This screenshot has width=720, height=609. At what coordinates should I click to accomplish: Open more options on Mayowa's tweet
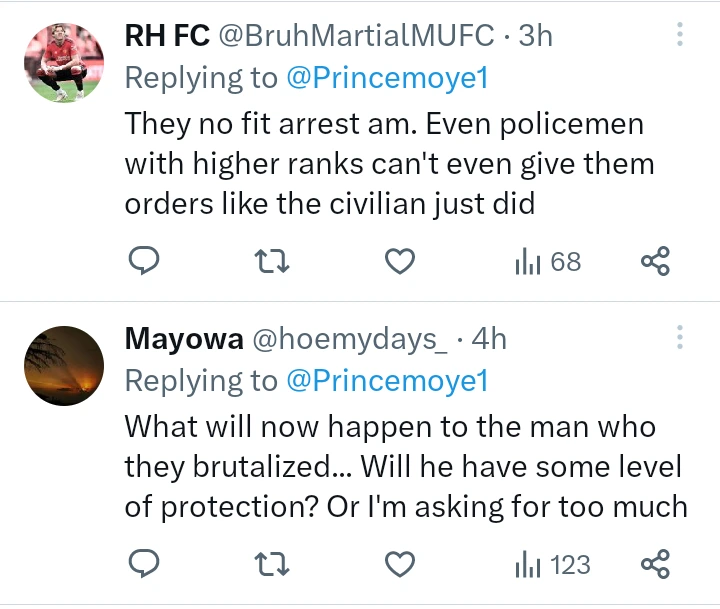(680, 338)
